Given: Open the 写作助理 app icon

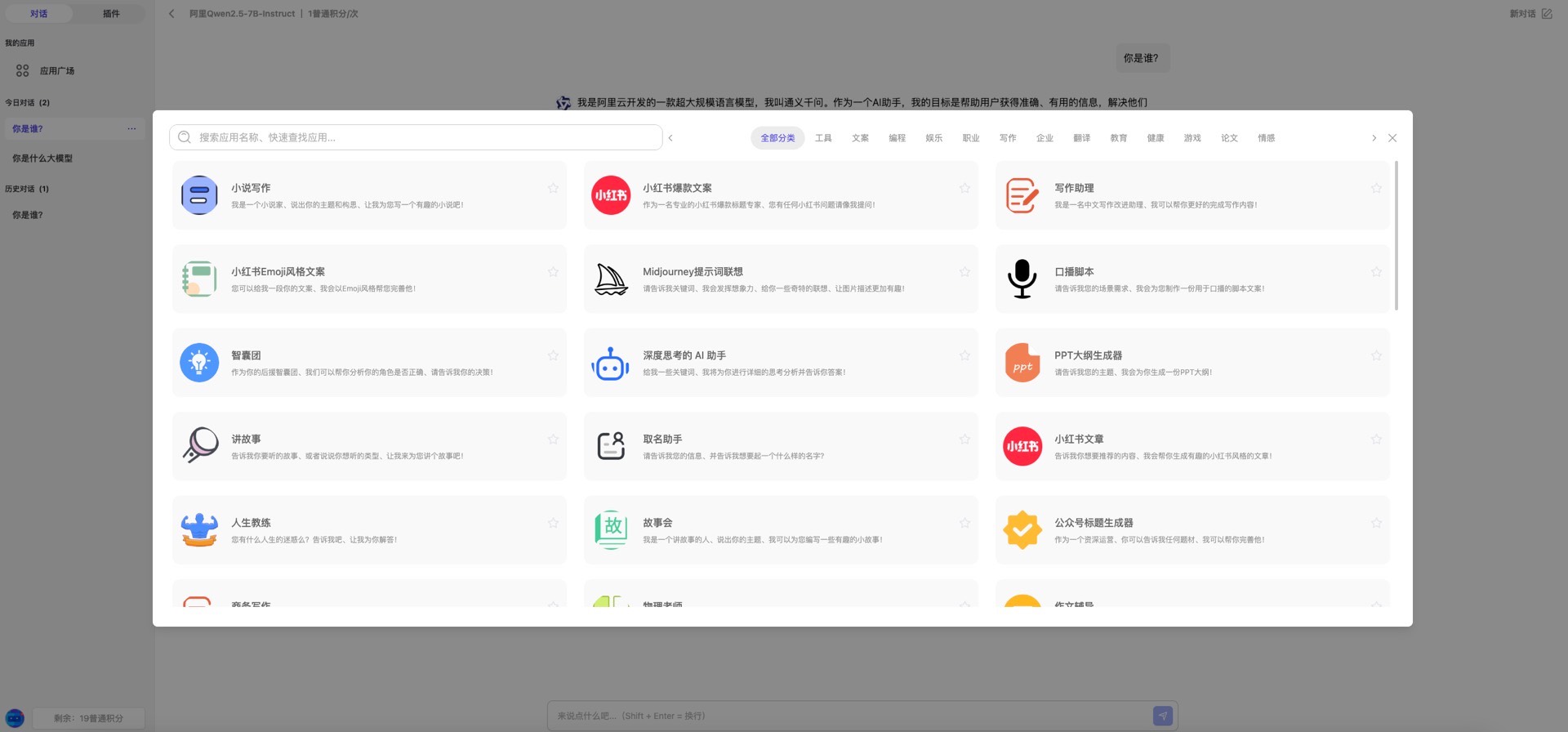Looking at the screenshot, I should [1022, 195].
